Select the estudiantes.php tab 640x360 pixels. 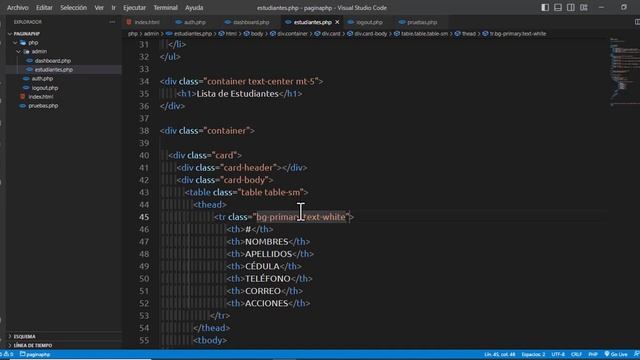click(312, 22)
